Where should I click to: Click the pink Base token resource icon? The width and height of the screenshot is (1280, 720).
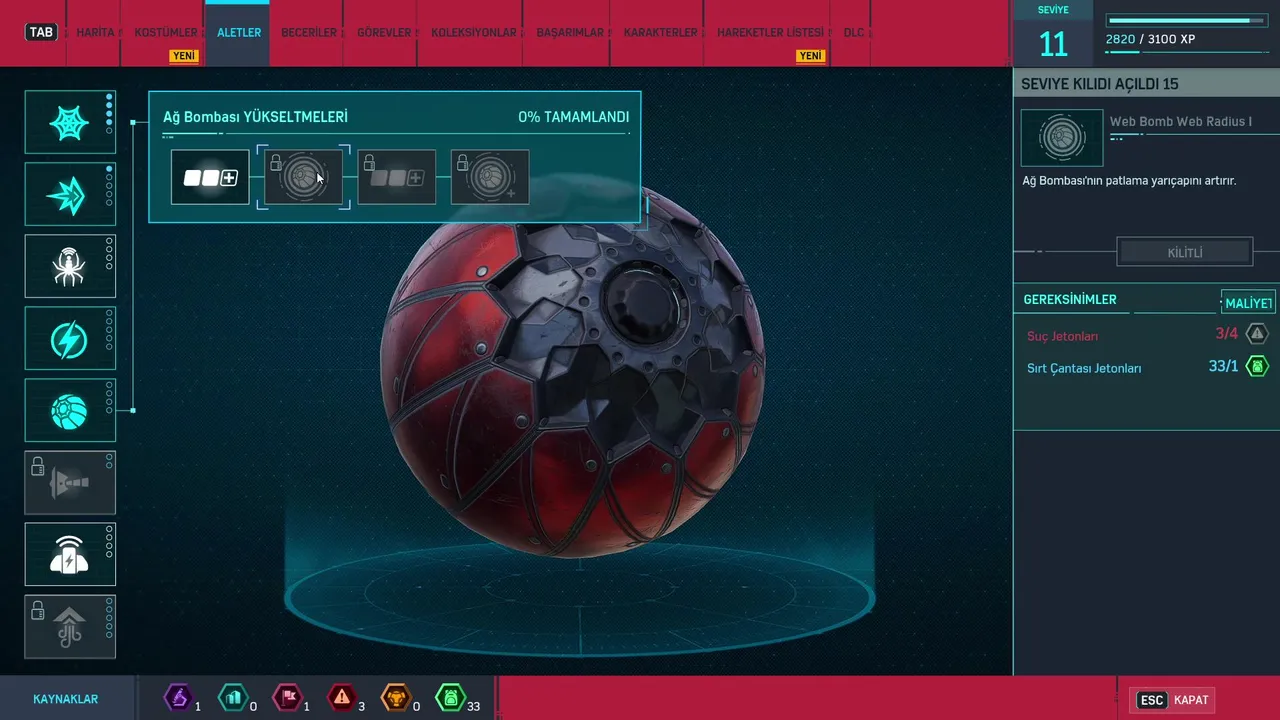tap(288, 696)
